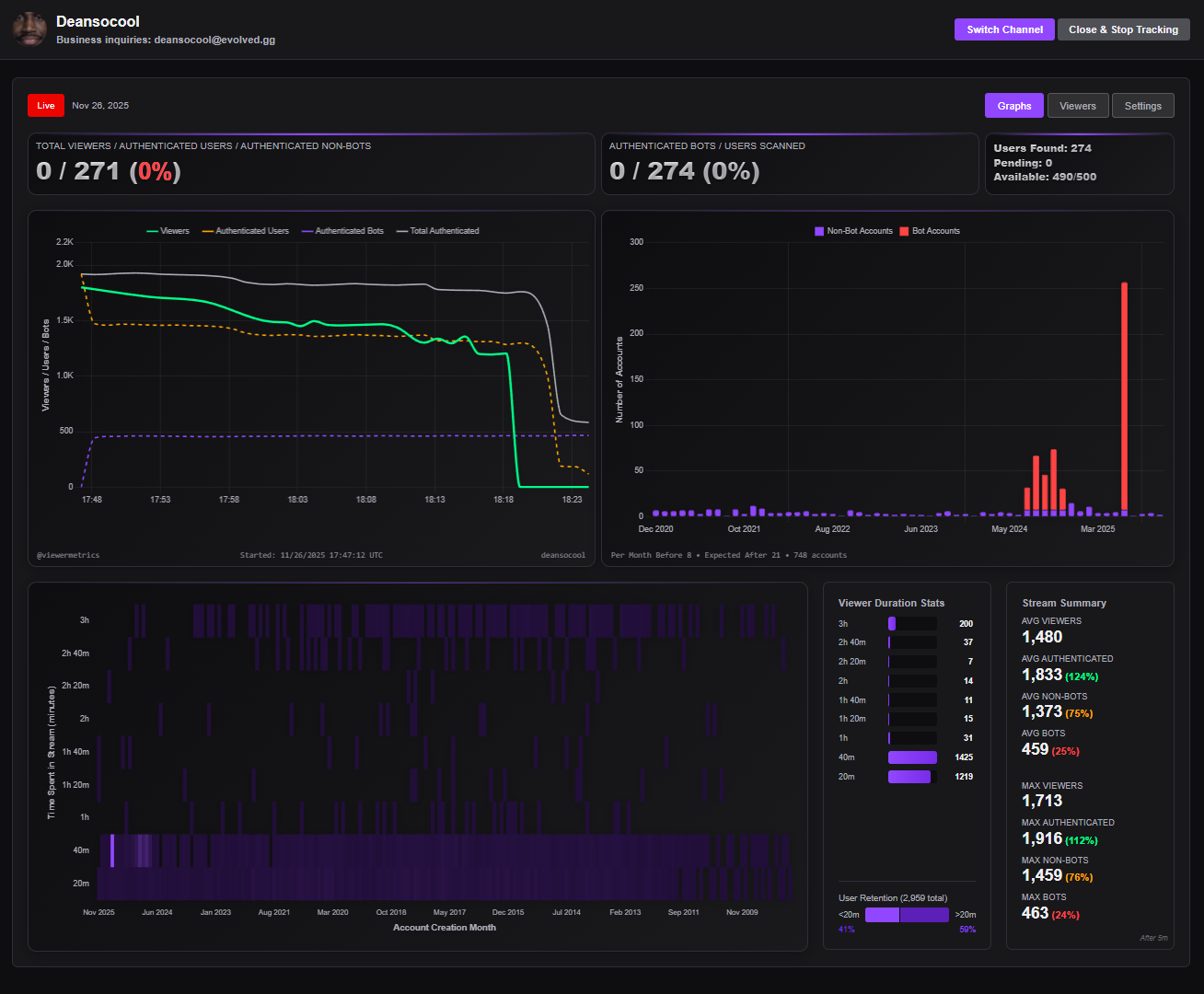Click the Started timestamp caption
Screen dimensions: 1204x994
click(311, 555)
